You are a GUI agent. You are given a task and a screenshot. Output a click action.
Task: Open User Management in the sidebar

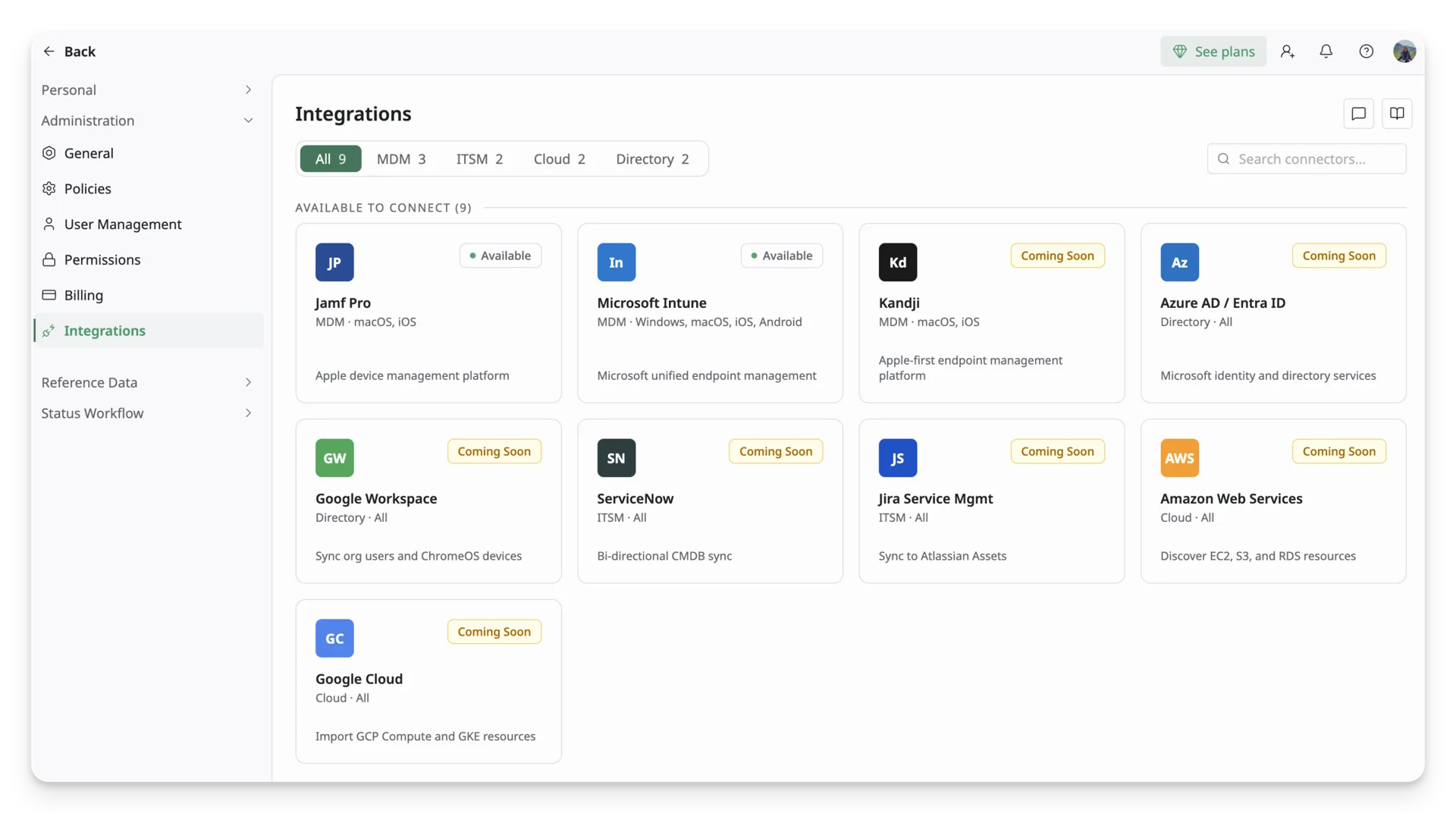(149, 224)
